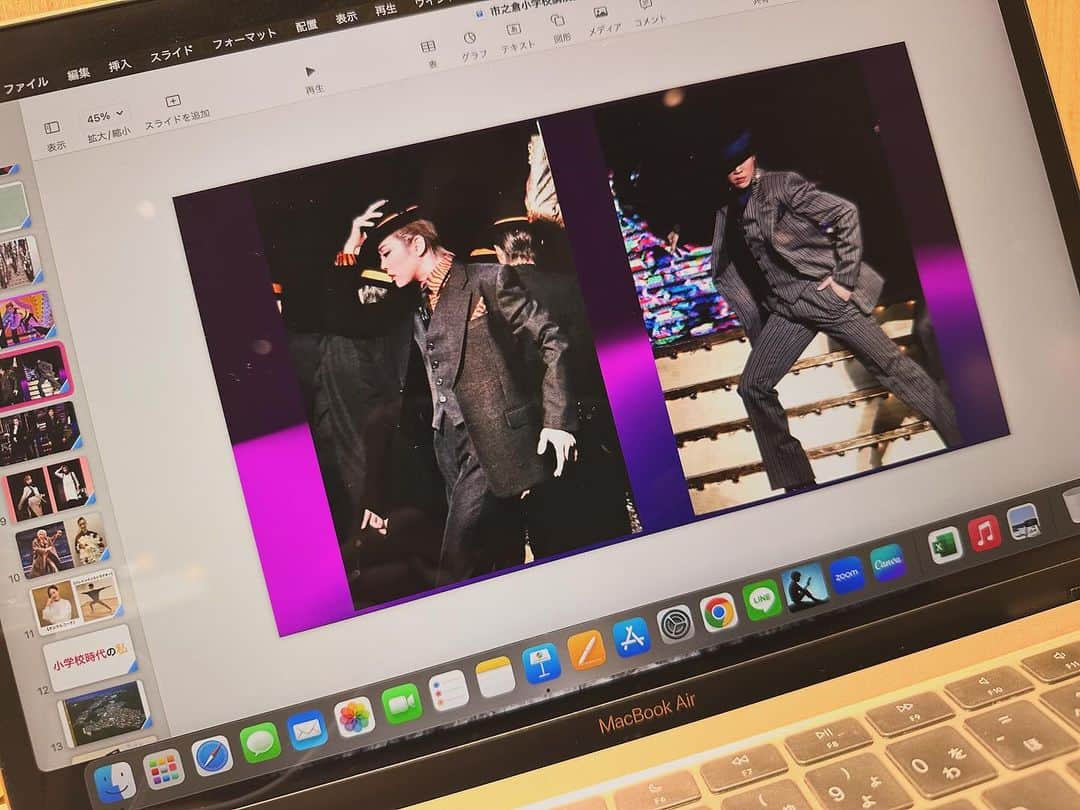Open the 挿入 menu
This screenshot has width=1080, height=810.
(120, 65)
